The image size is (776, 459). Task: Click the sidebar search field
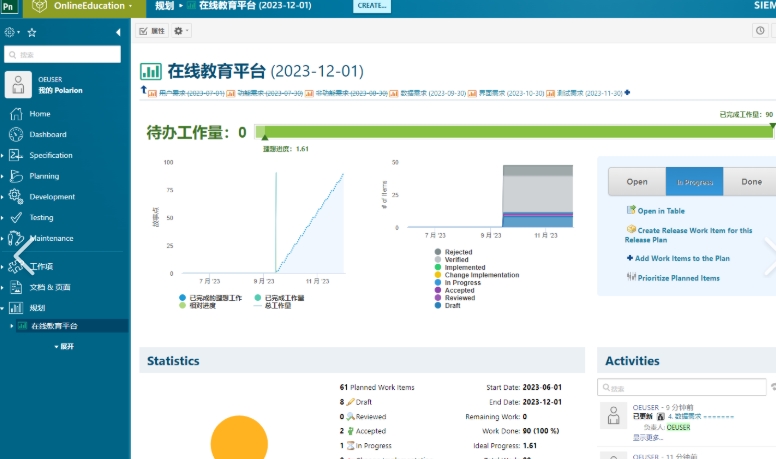click(62, 54)
